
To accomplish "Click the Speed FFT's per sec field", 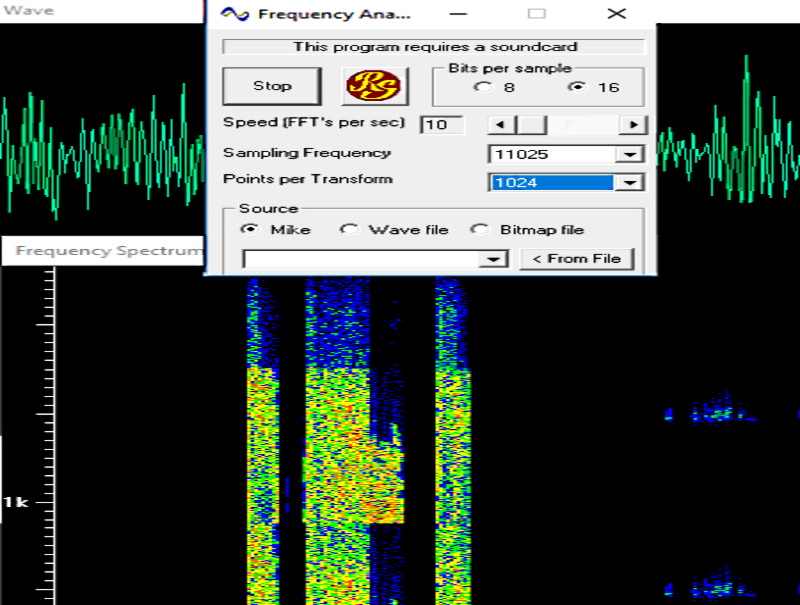I will [440, 125].
